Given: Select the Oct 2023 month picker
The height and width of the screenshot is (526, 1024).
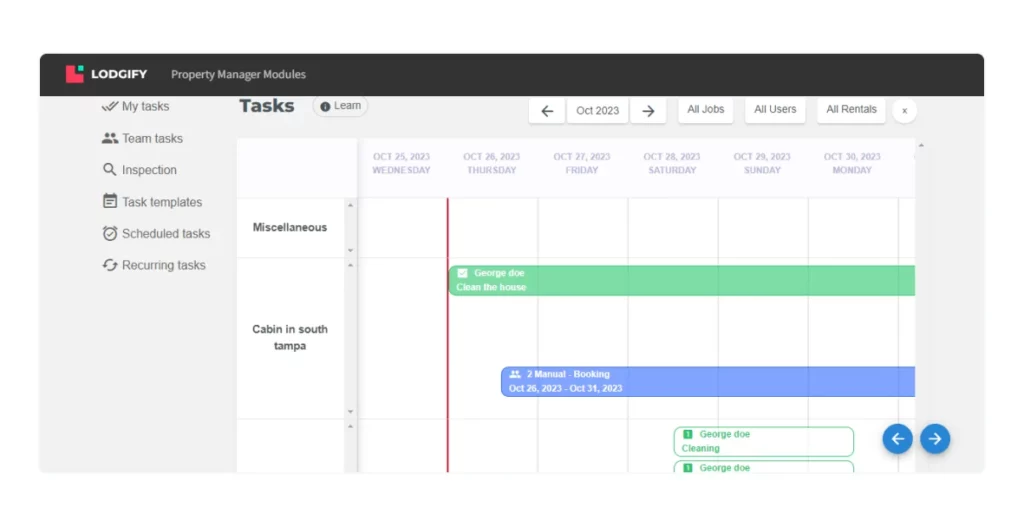Looking at the screenshot, I should pos(598,111).
